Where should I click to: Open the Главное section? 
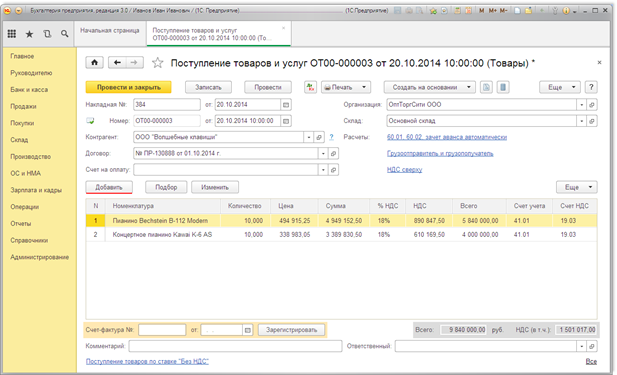22,56
